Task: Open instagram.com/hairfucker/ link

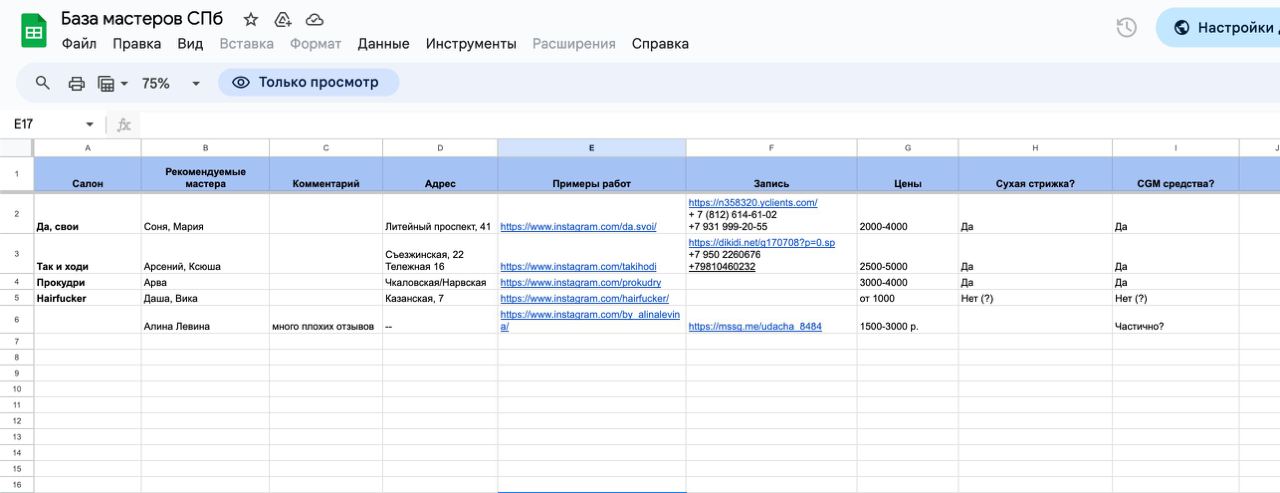Action: pyautogui.click(x=584, y=299)
